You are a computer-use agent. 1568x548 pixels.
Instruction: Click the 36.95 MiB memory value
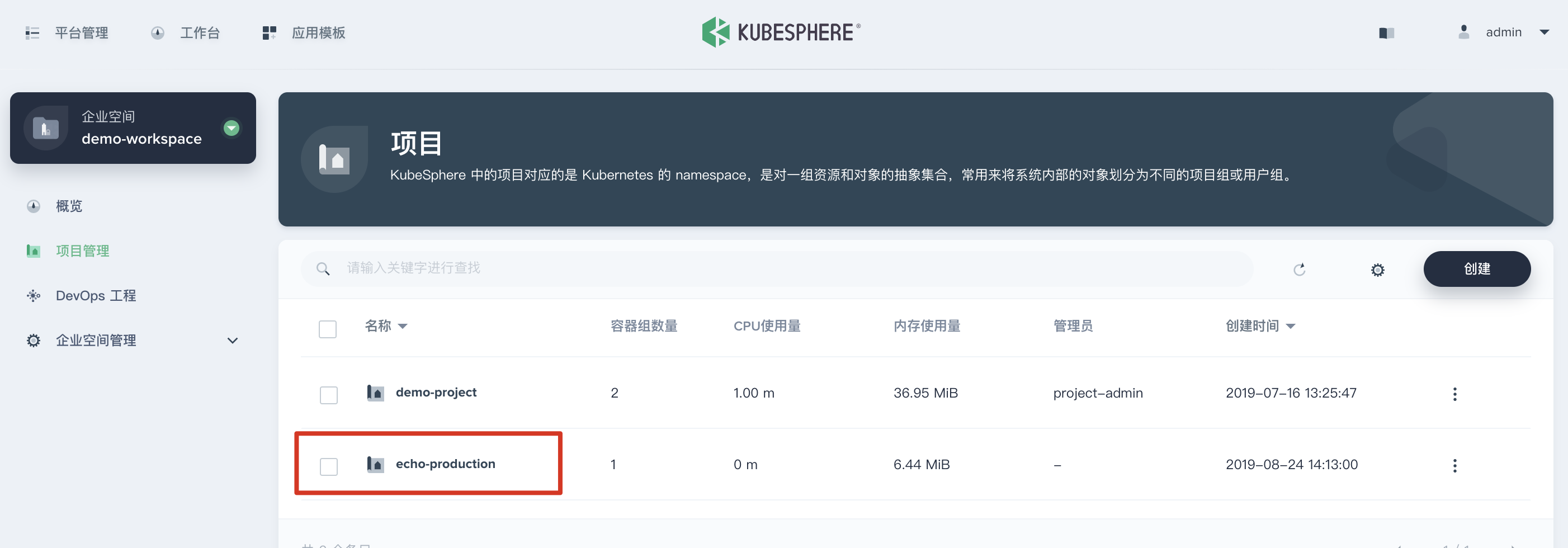925,393
